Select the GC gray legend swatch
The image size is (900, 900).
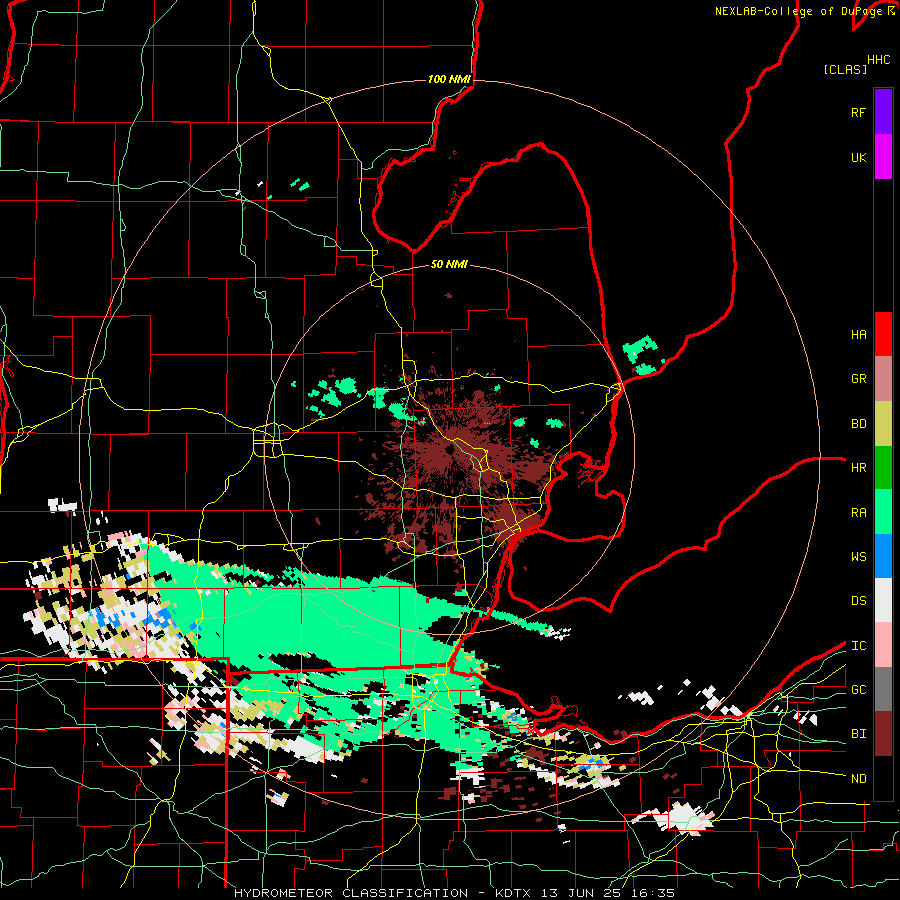click(x=883, y=689)
